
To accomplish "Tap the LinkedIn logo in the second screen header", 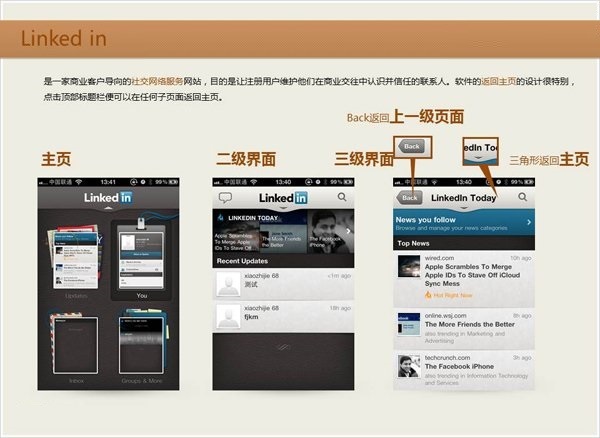I will coord(283,198).
